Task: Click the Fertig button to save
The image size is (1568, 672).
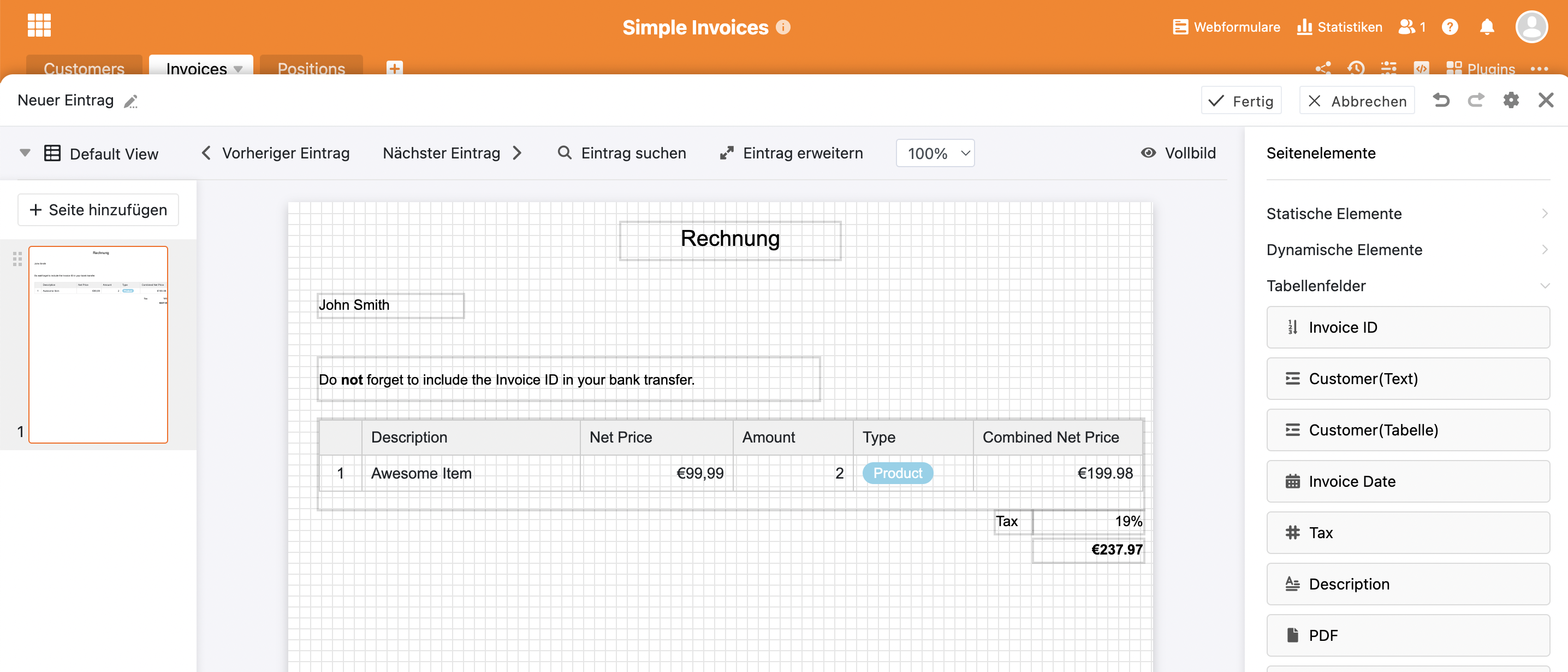Action: [x=1242, y=99]
